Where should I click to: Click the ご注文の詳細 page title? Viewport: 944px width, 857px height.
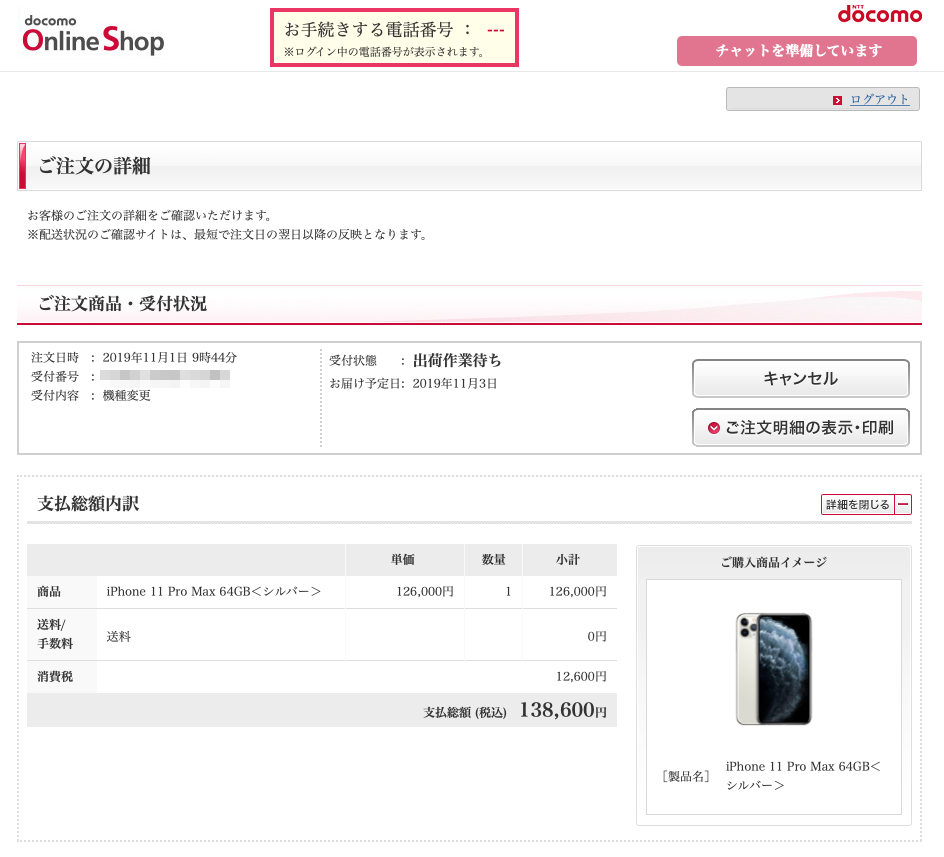95,166
